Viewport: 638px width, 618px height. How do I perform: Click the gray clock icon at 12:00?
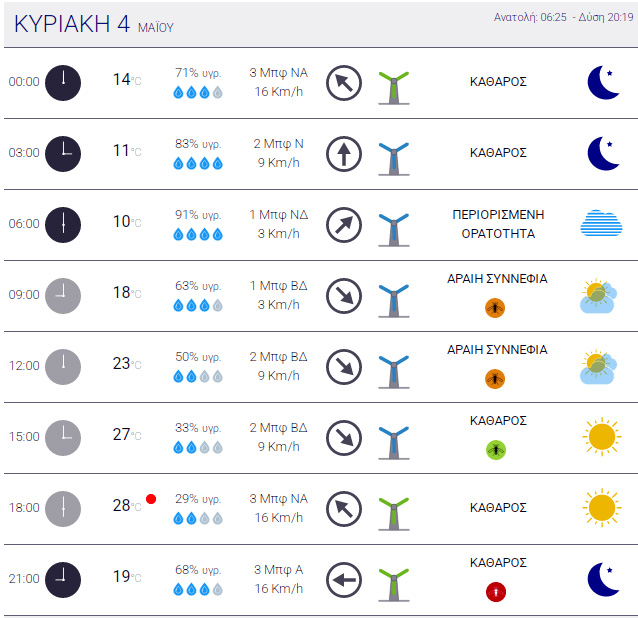(63, 367)
